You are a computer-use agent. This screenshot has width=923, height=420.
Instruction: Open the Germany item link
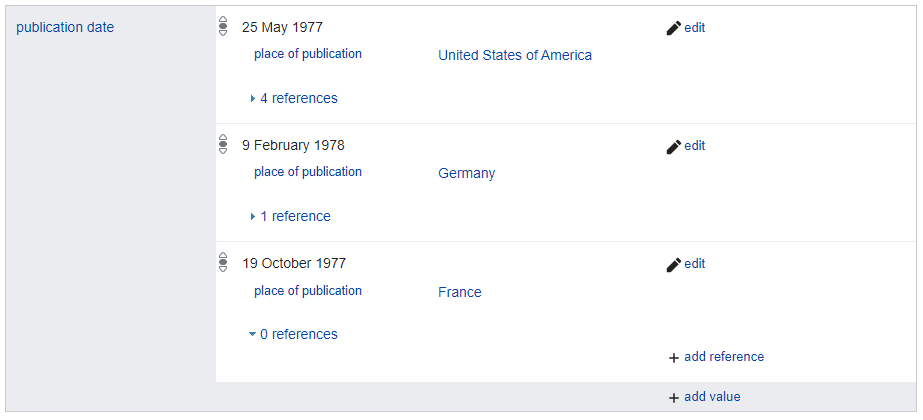point(467,173)
